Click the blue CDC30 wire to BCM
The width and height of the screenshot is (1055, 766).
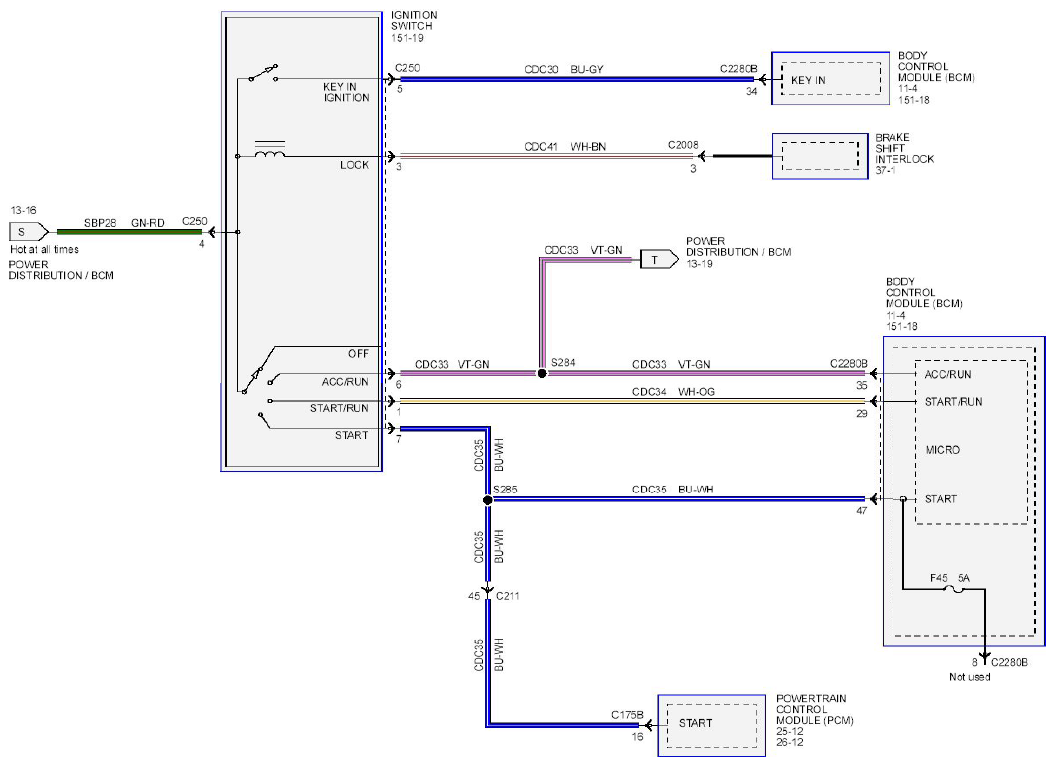pos(577,79)
